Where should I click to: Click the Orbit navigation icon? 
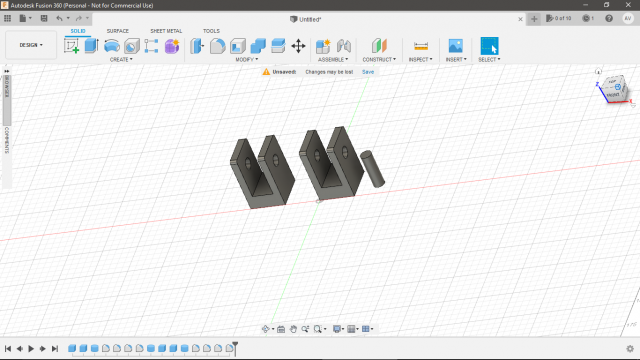point(266,329)
